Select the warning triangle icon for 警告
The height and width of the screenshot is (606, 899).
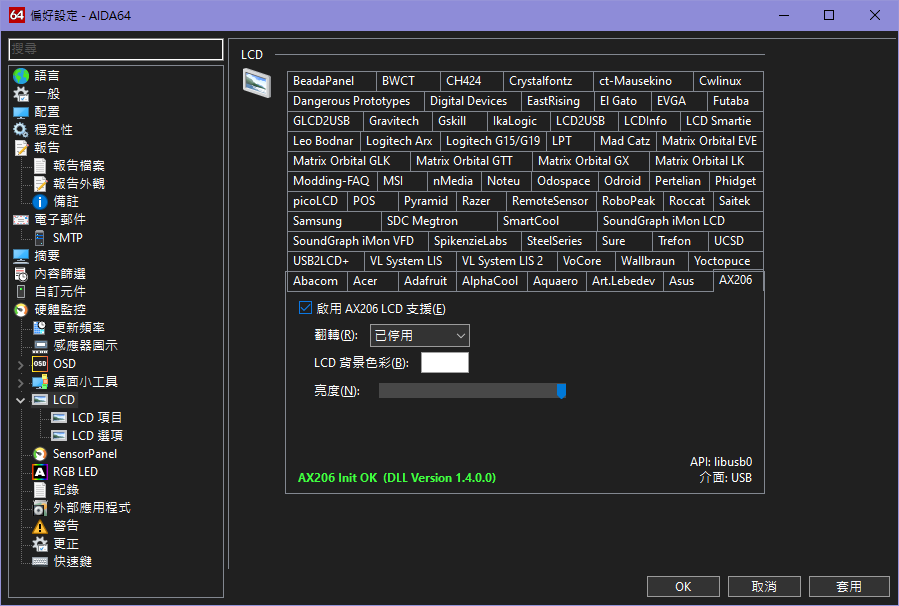click(40, 526)
